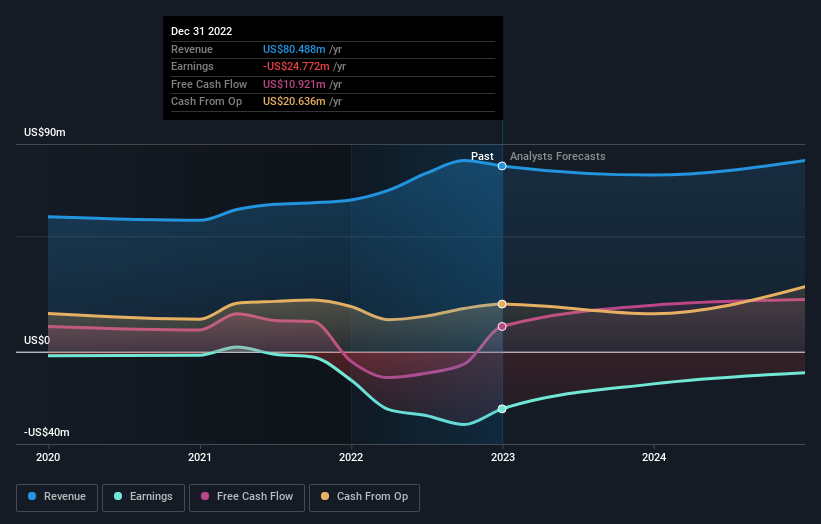Click the US$20.636m cash from op value
The height and width of the screenshot is (524, 821).
(x=294, y=102)
